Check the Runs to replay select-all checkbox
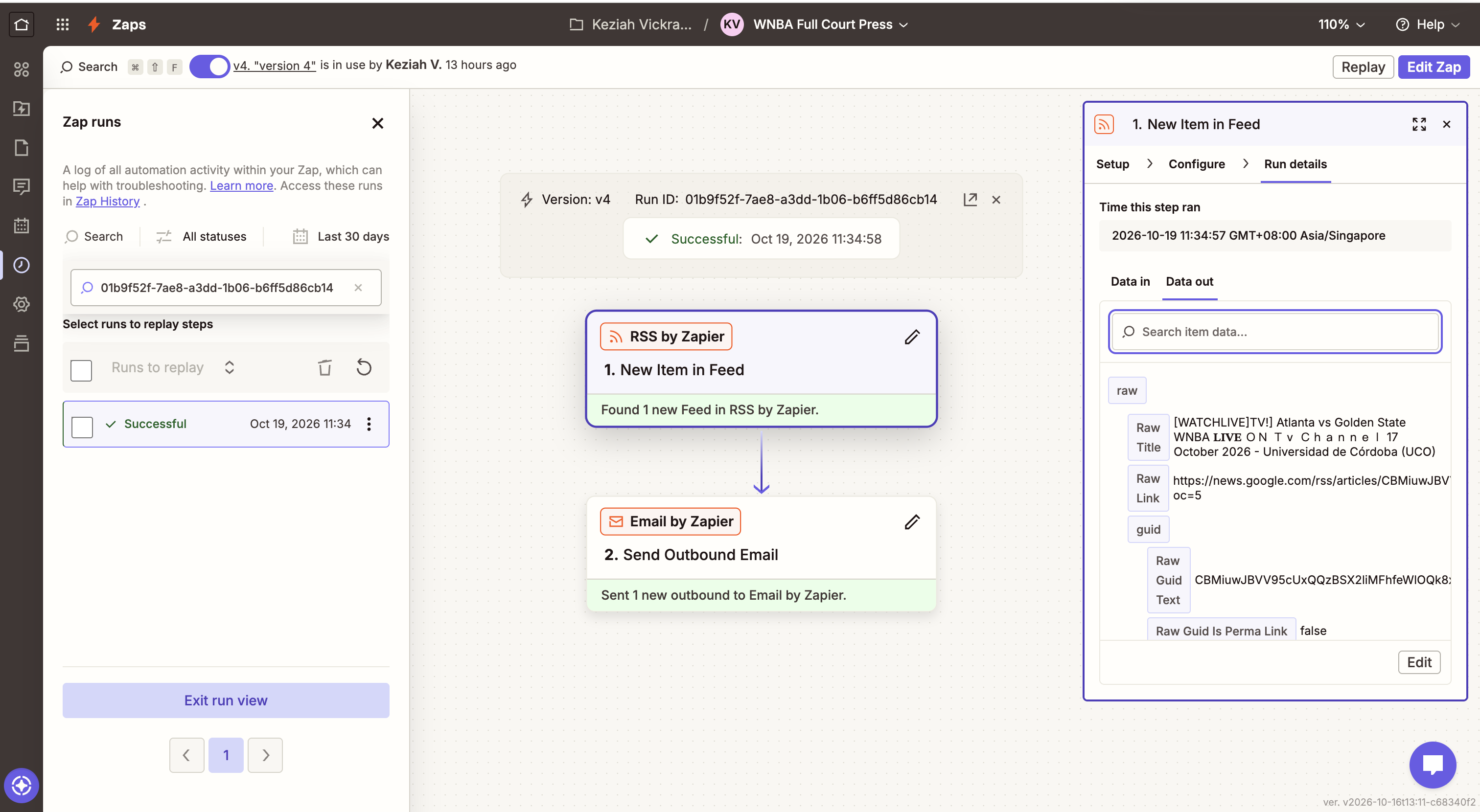 click(81, 370)
